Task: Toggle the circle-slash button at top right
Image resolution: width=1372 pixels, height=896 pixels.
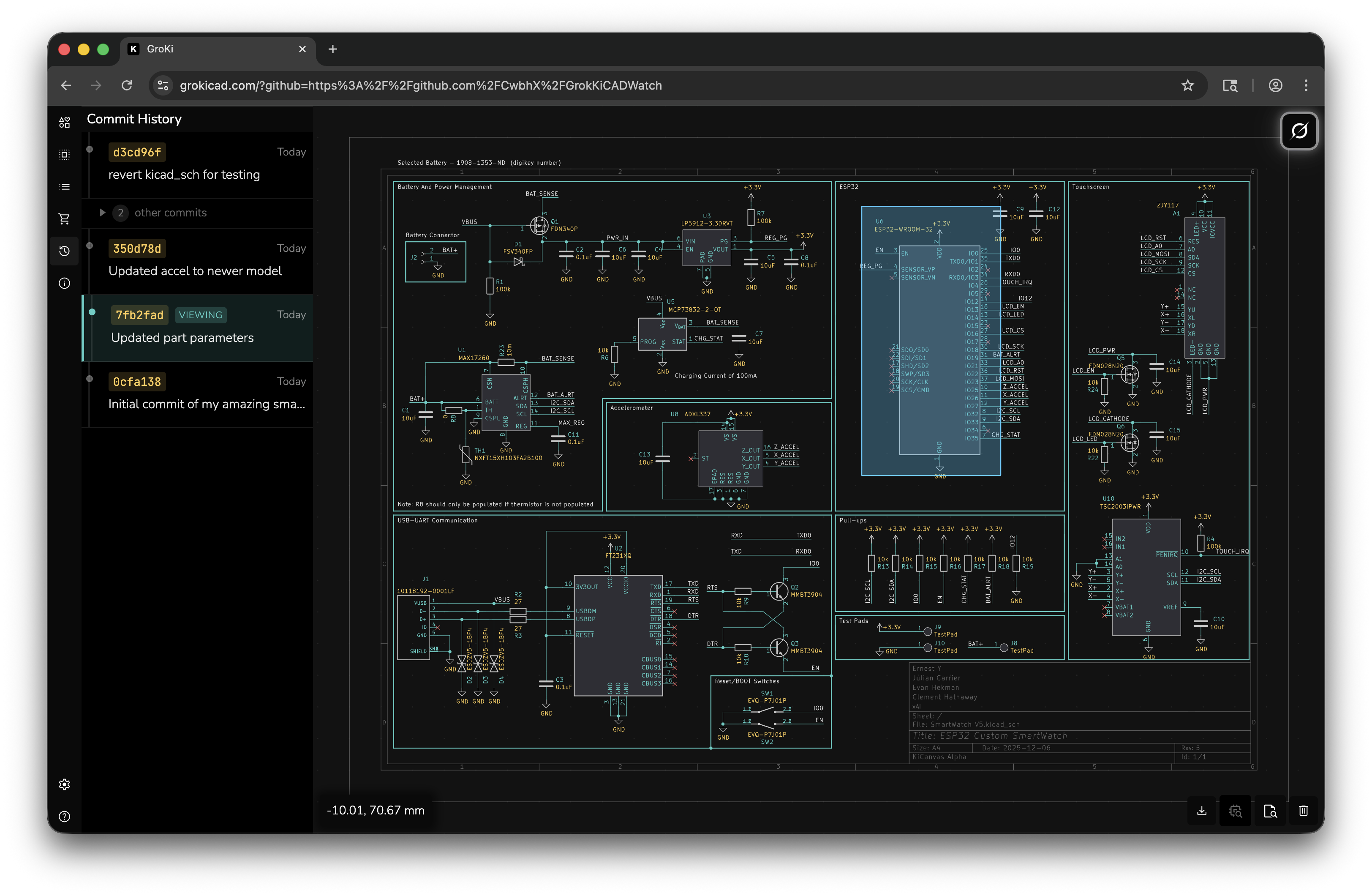Action: (1299, 131)
